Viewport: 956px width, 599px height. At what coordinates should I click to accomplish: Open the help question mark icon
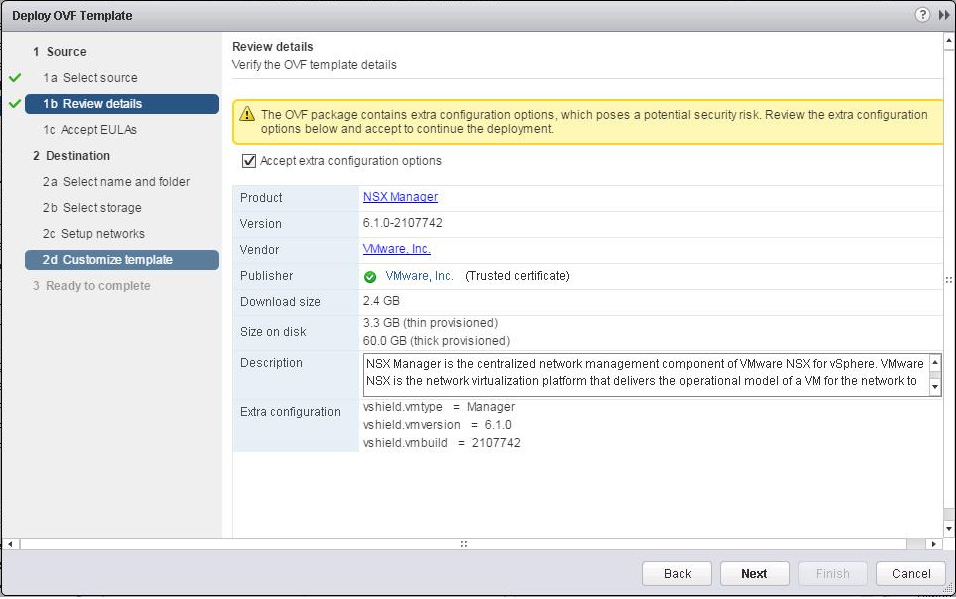(922, 15)
